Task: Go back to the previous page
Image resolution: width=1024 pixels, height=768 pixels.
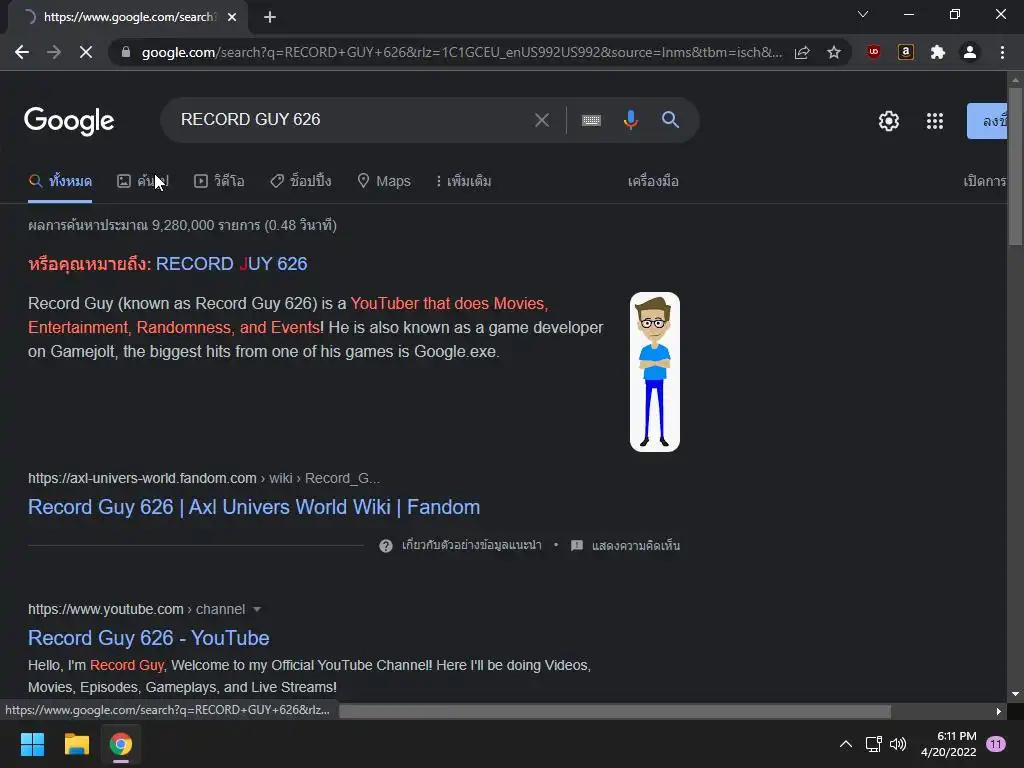Action: pyautogui.click(x=22, y=52)
